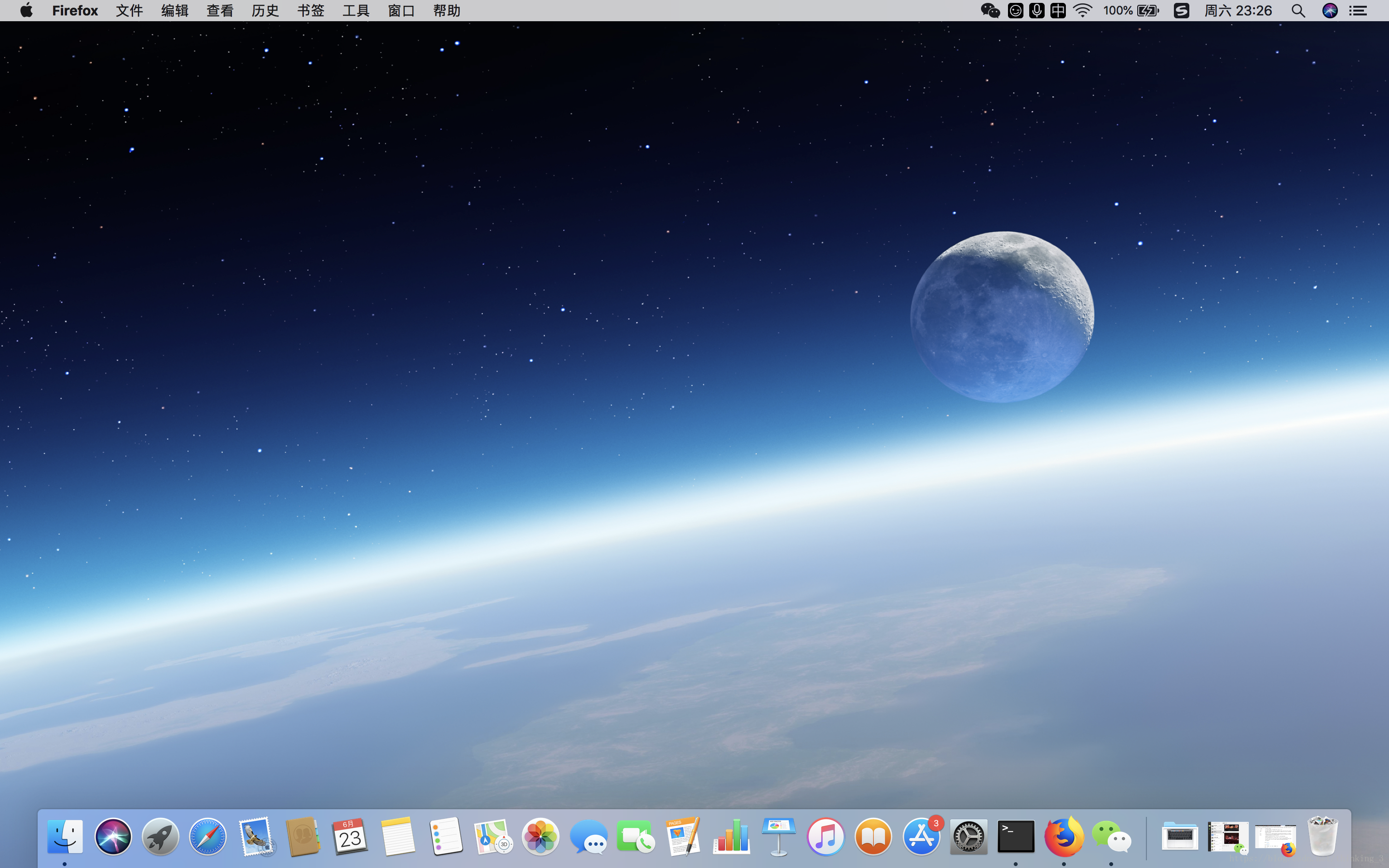
Task: Open the Keynote app icon
Action: coord(778,837)
